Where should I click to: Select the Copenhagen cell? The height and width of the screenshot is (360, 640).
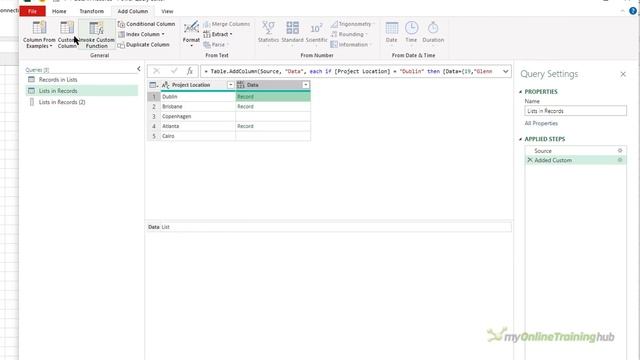pyautogui.click(x=198, y=116)
